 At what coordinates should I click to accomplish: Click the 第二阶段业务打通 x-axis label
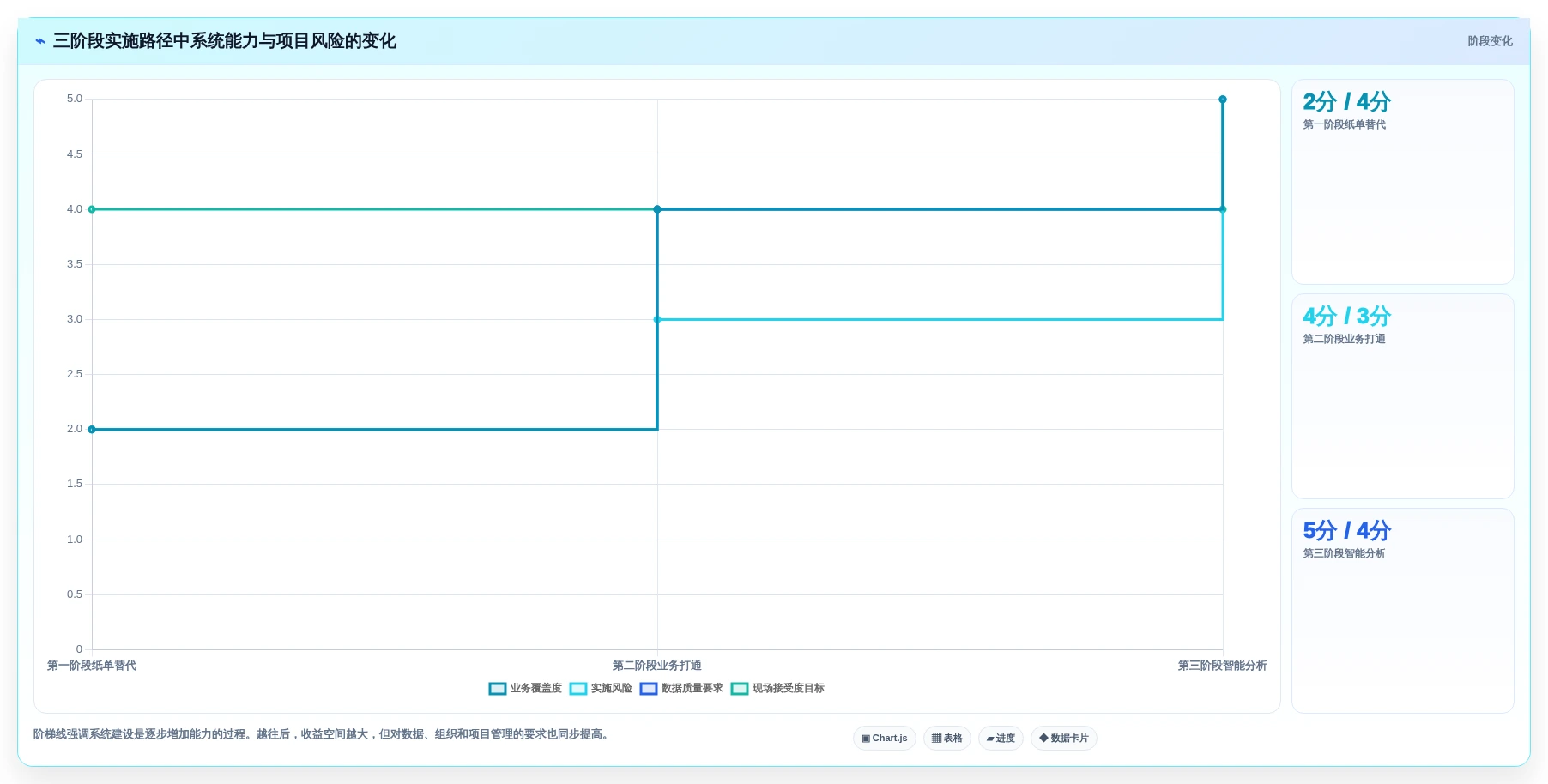(x=657, y=666)
